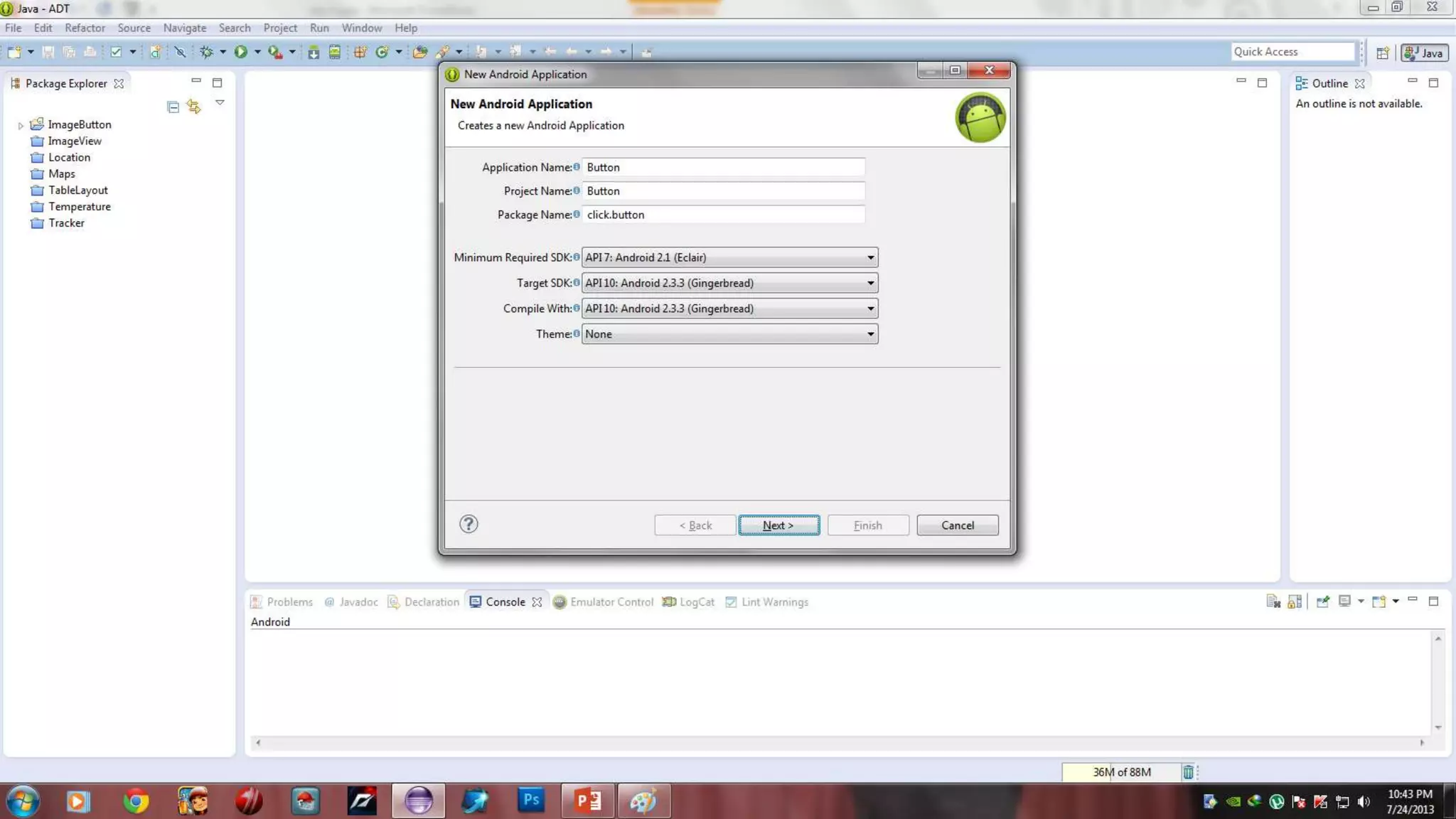Viewport: 1456px width, 819px height.
Task: Open the Refactor menu
Action: [85, 28]
